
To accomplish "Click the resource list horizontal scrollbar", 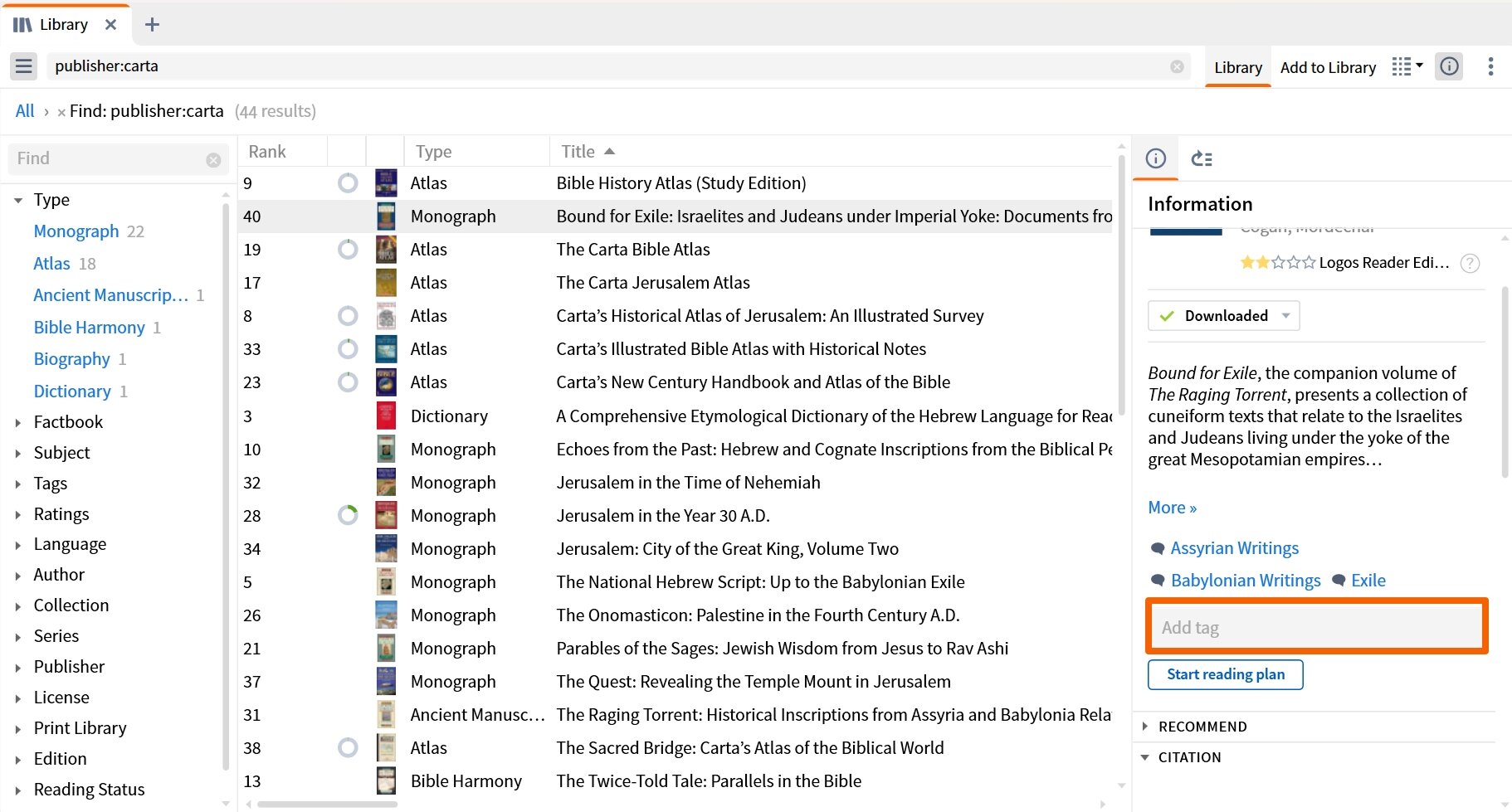I will (327, 804).
